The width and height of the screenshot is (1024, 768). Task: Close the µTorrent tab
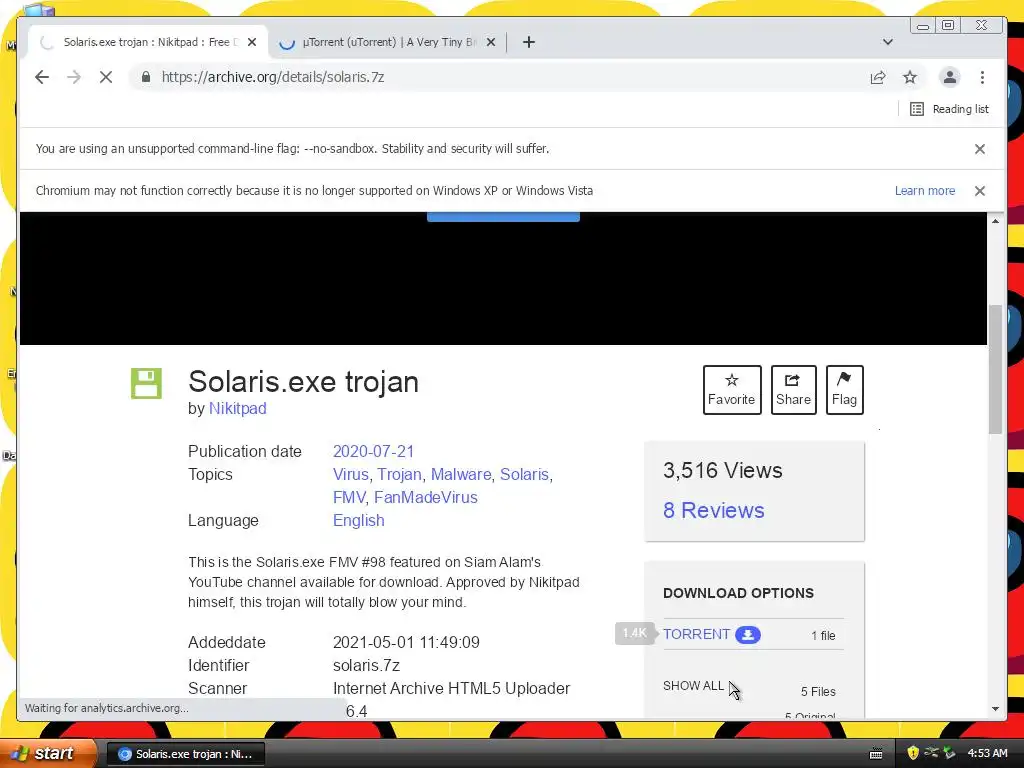point(491,42)
